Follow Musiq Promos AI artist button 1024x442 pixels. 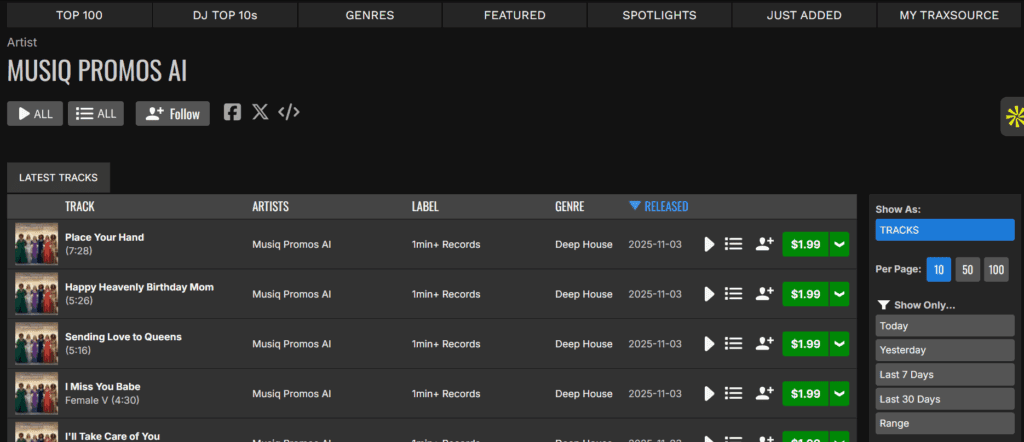click(x=173, y=114)
